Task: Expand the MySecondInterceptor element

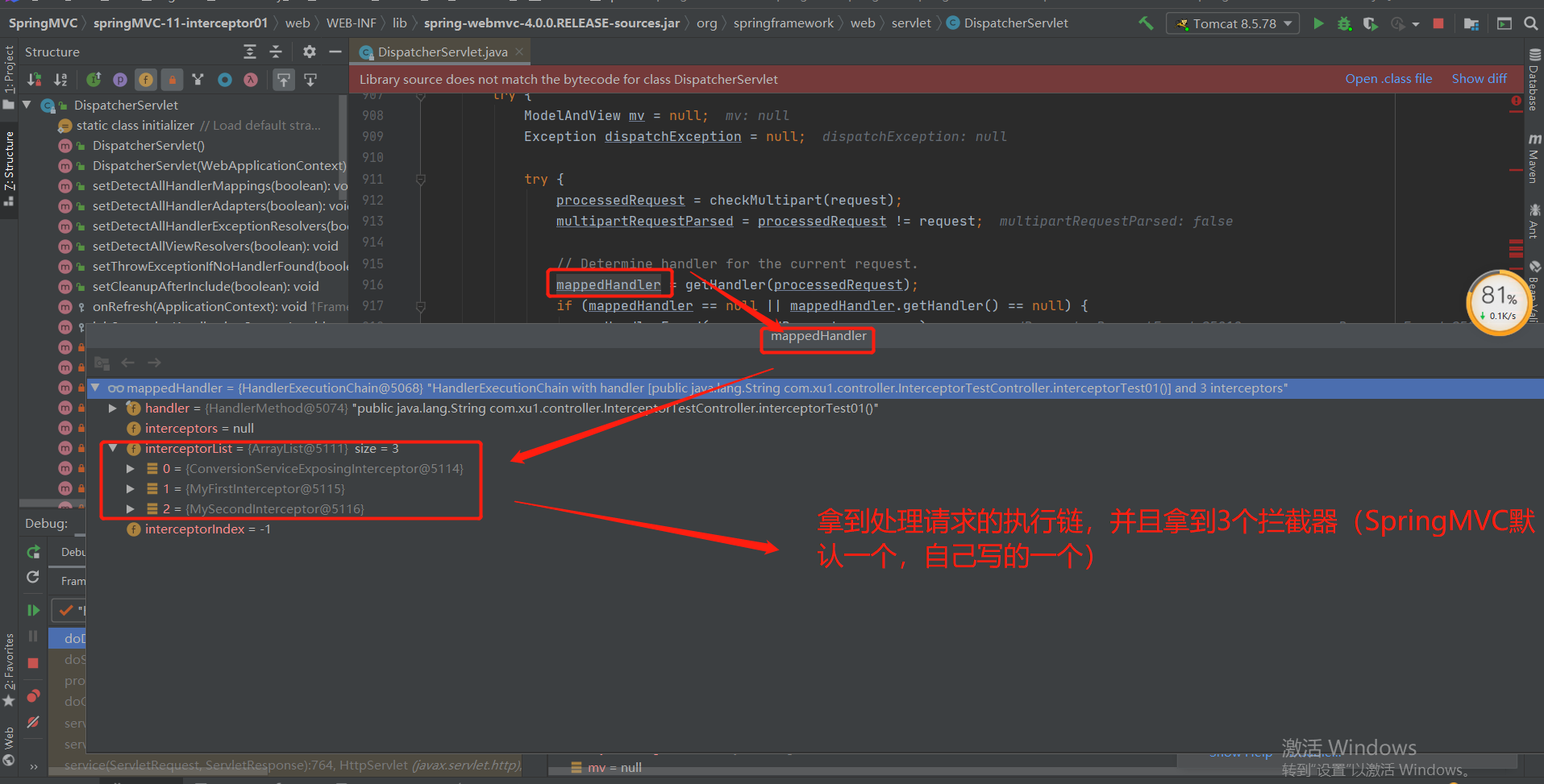Action: (131, 508)
